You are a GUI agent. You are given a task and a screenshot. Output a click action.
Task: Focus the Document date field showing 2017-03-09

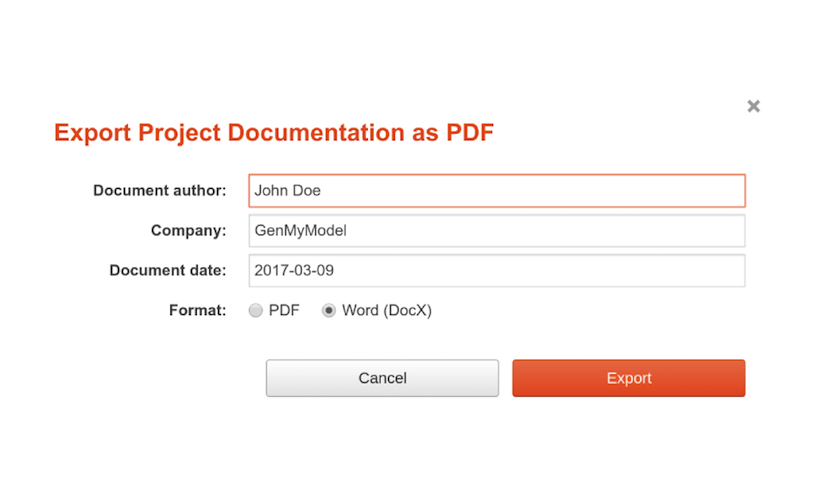coord(497,270)
